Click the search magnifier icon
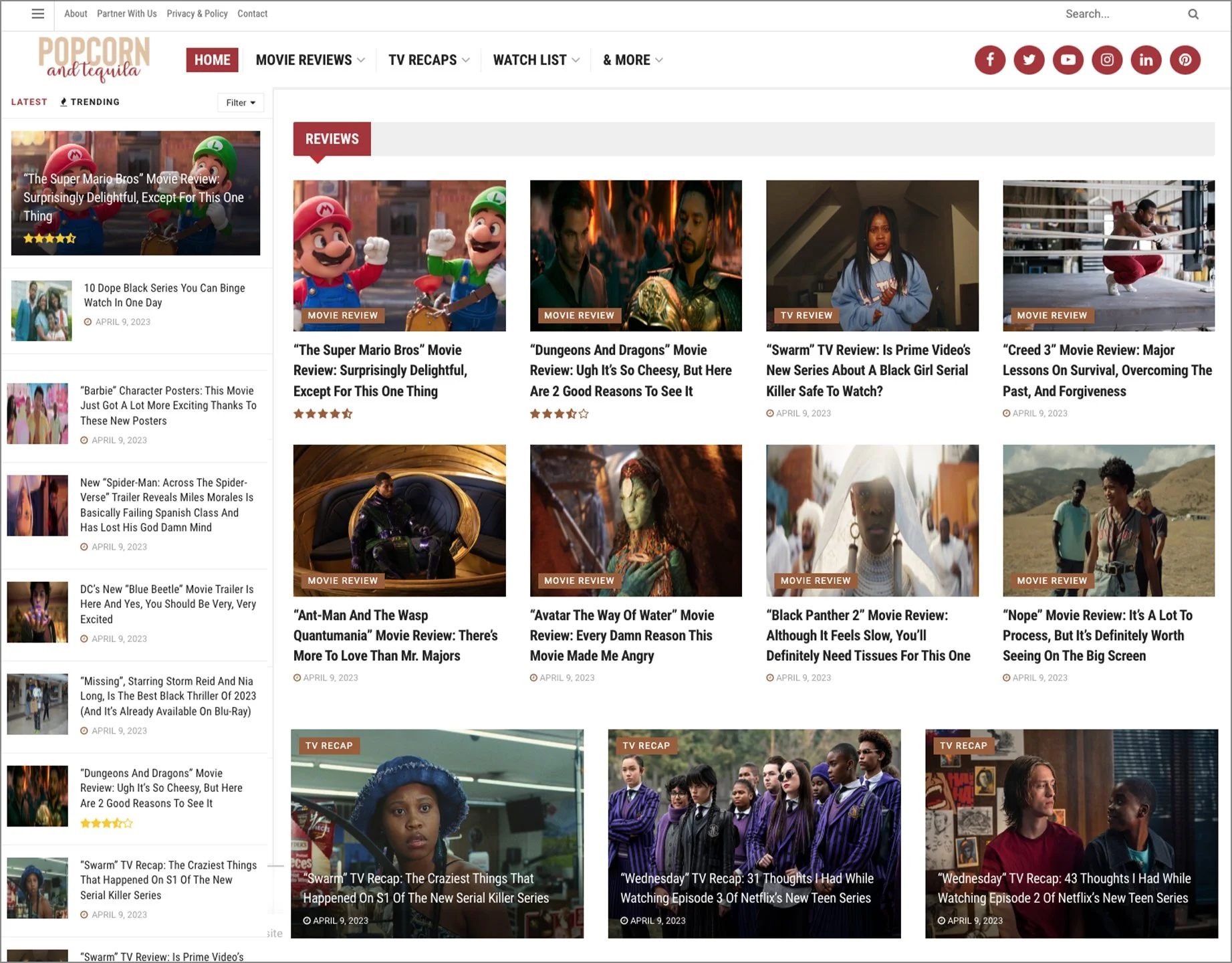 tap(1193, 14)
